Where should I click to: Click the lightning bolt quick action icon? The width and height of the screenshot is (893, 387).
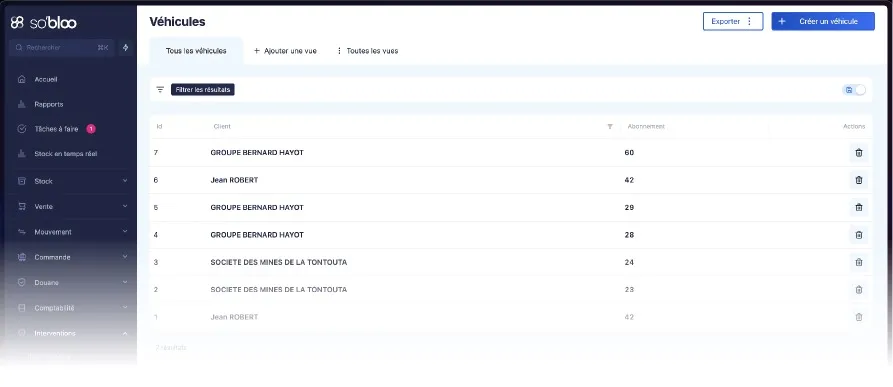click(x=126, y=48)
